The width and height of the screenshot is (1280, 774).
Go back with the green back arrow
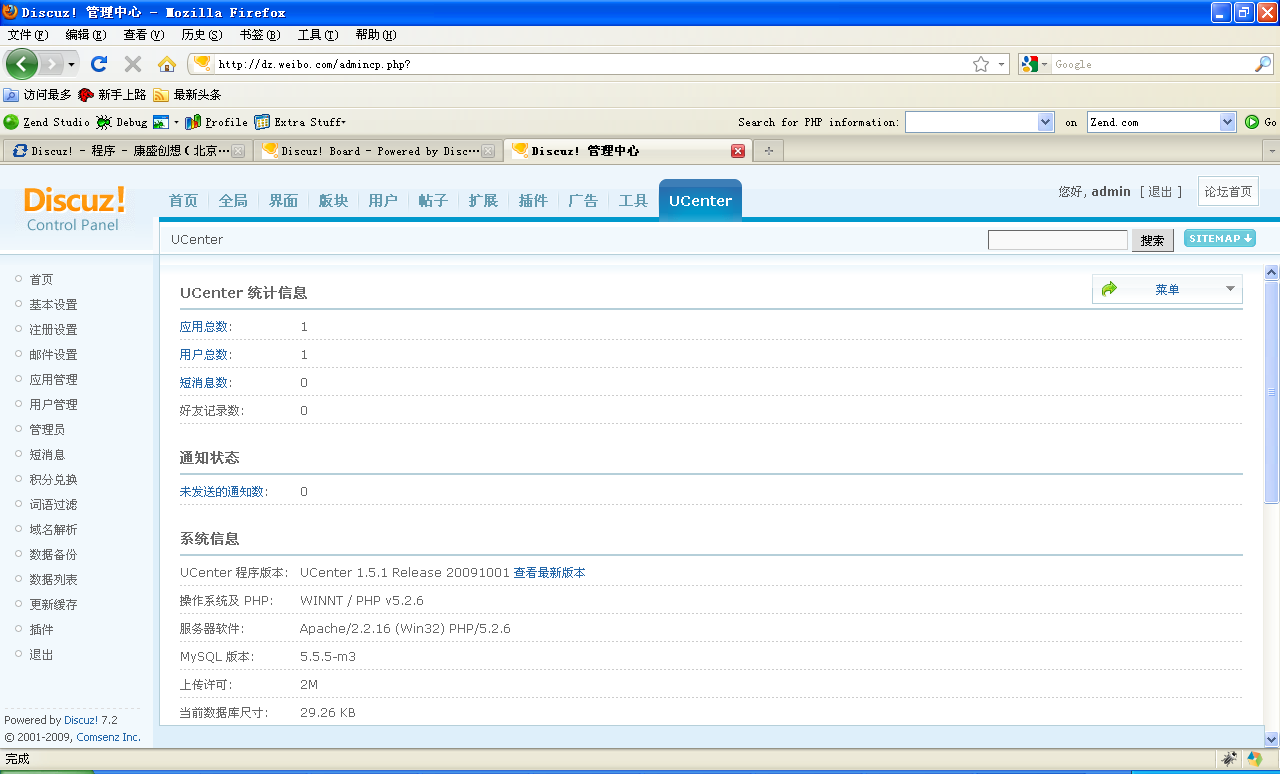[x=21, y=64]
